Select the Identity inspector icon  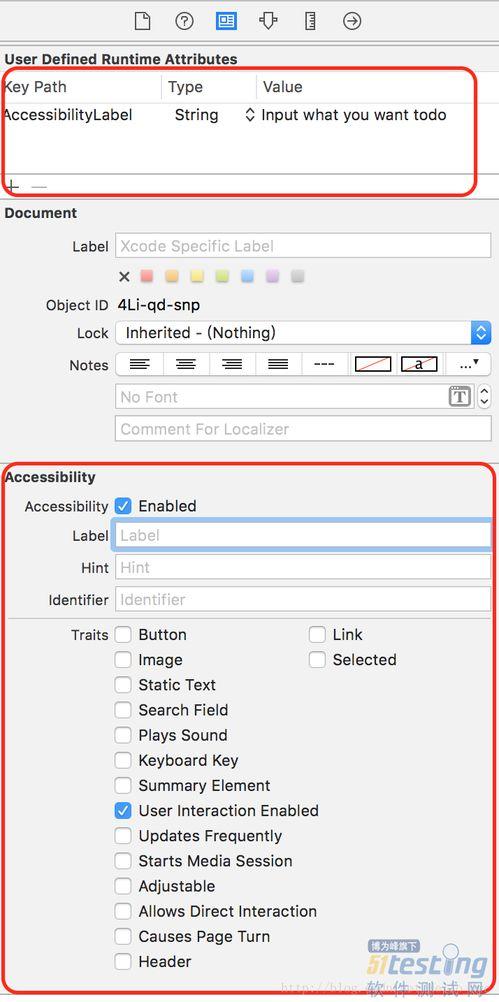pos(226,21)
